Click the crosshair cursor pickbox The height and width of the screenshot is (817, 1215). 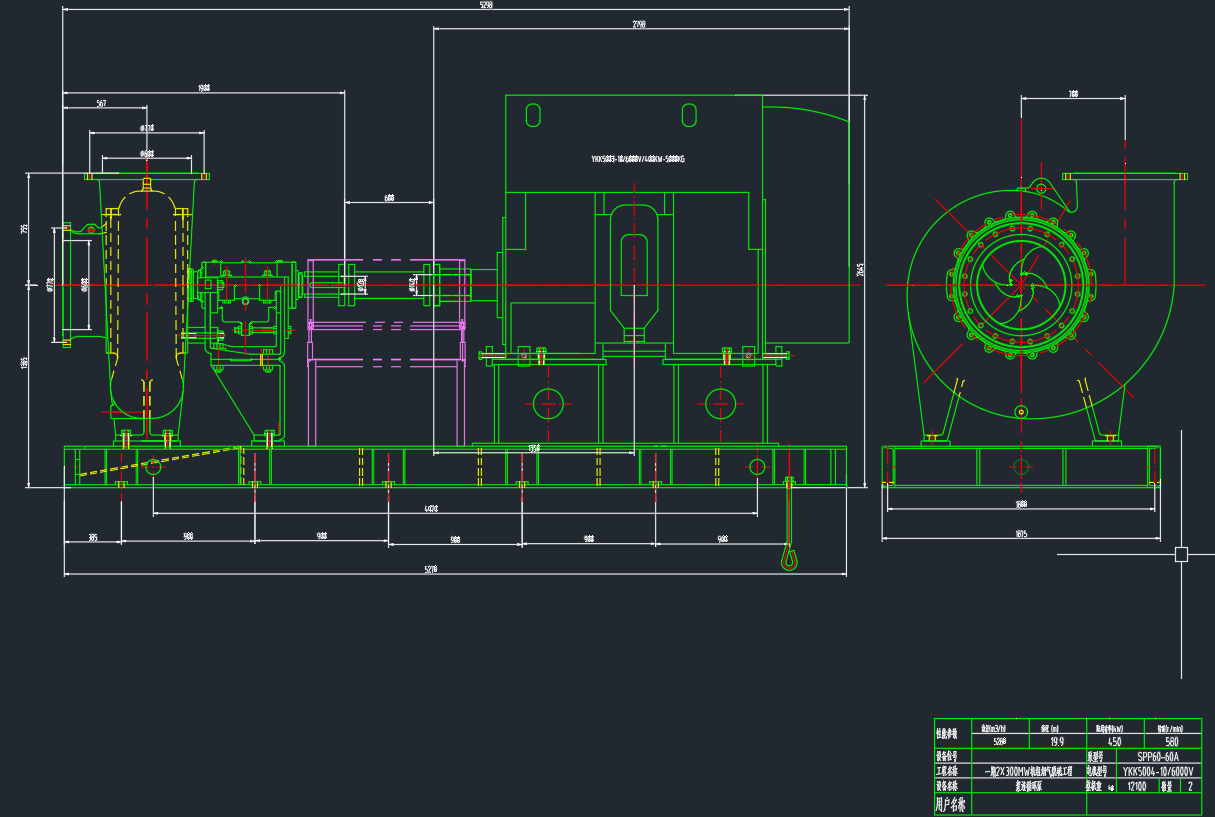tap(1181, 554)
